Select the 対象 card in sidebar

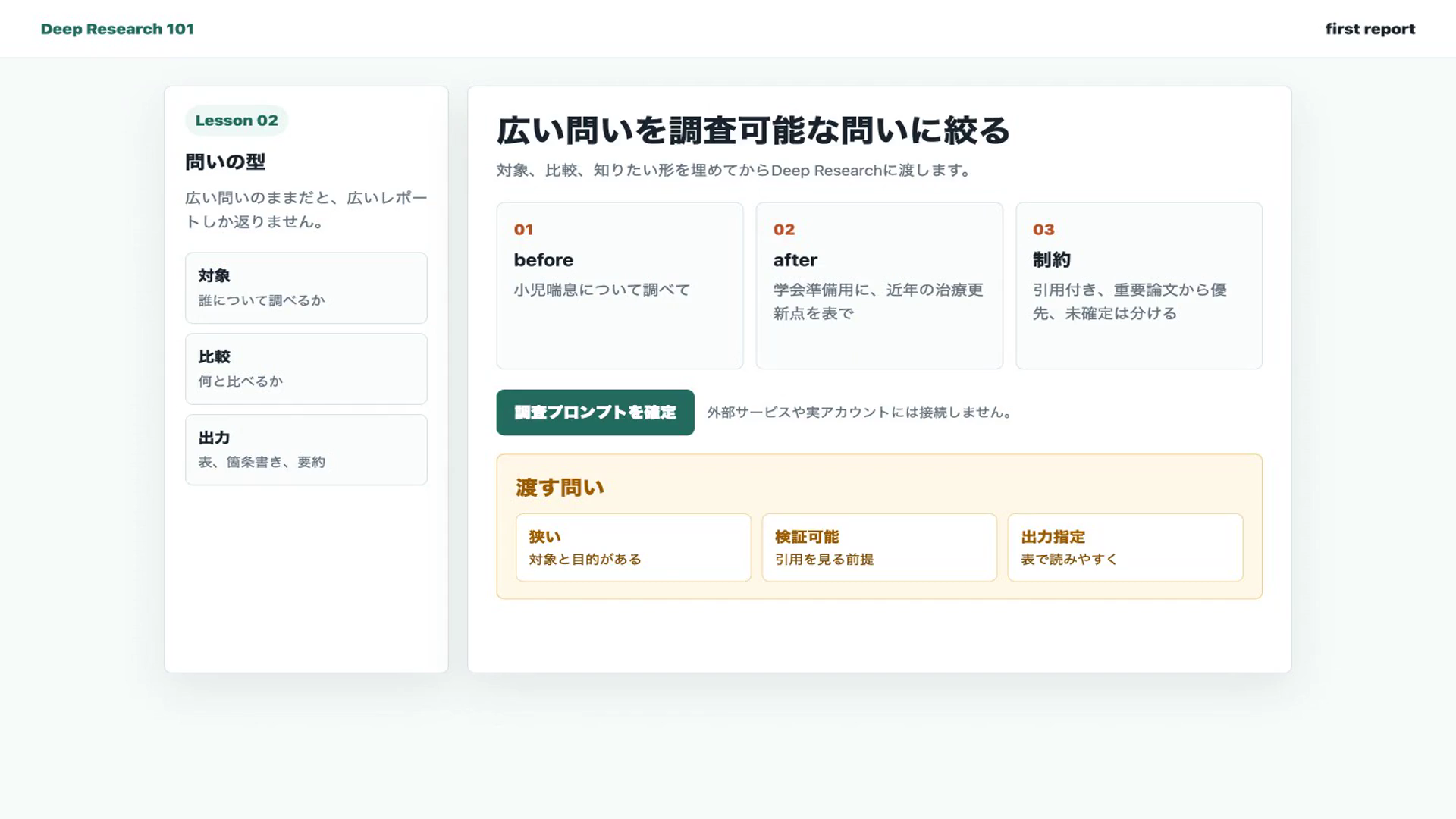(x=306, y=288)
